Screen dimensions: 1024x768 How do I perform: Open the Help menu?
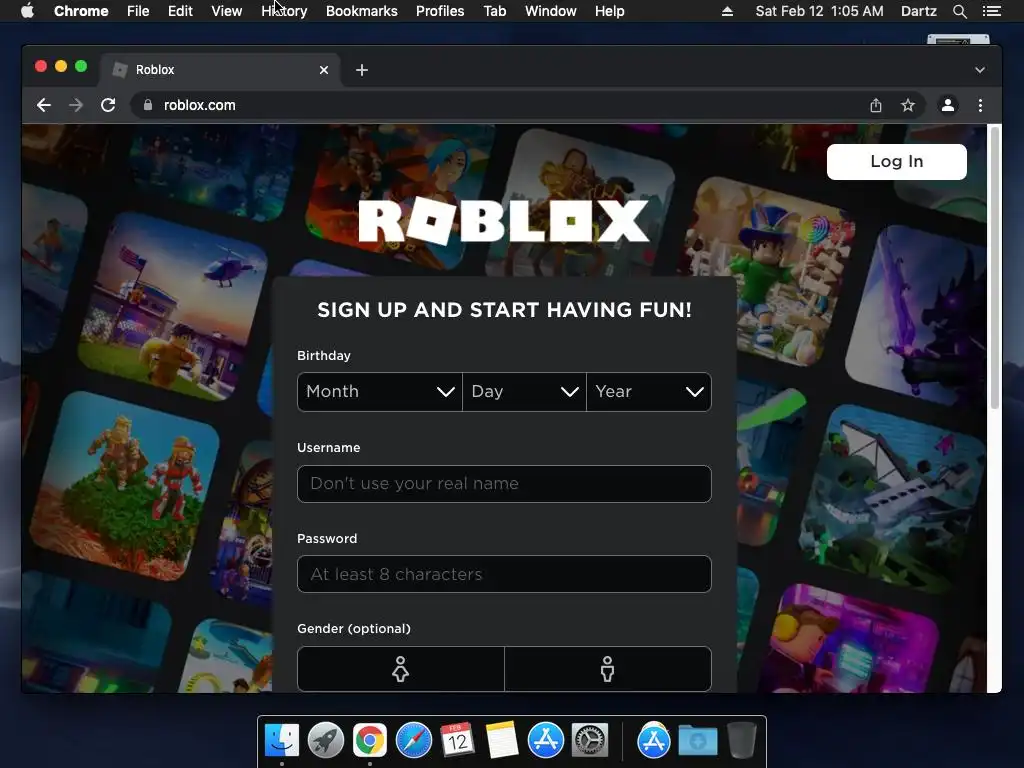[x=609, y=11]
